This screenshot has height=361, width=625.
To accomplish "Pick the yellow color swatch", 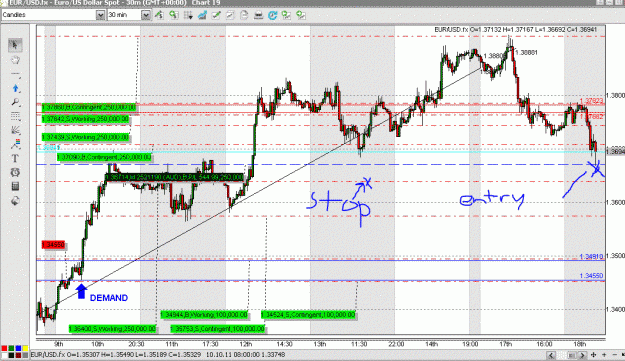I will click(25, 349).
